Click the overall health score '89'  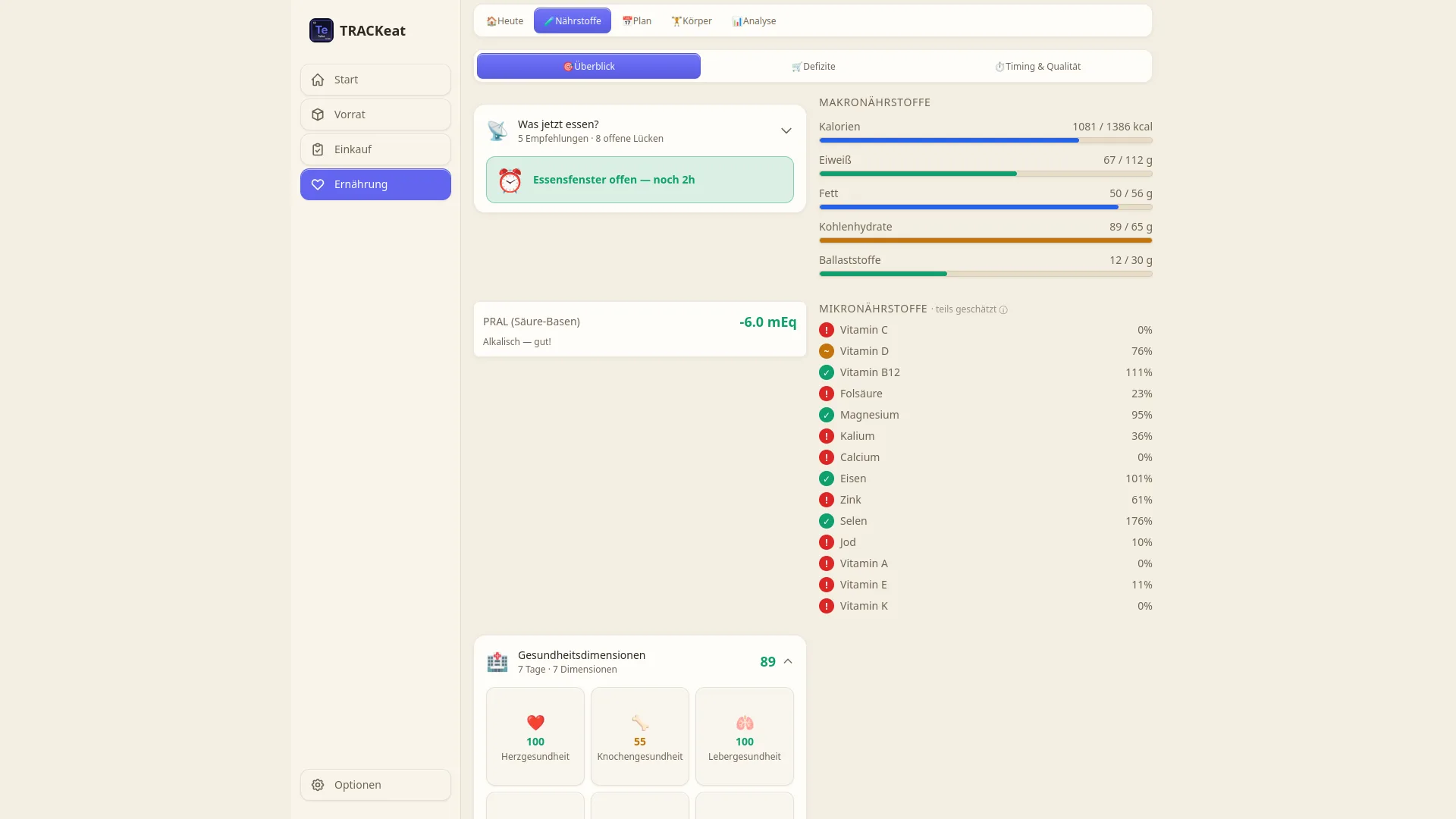pos(767,661)
